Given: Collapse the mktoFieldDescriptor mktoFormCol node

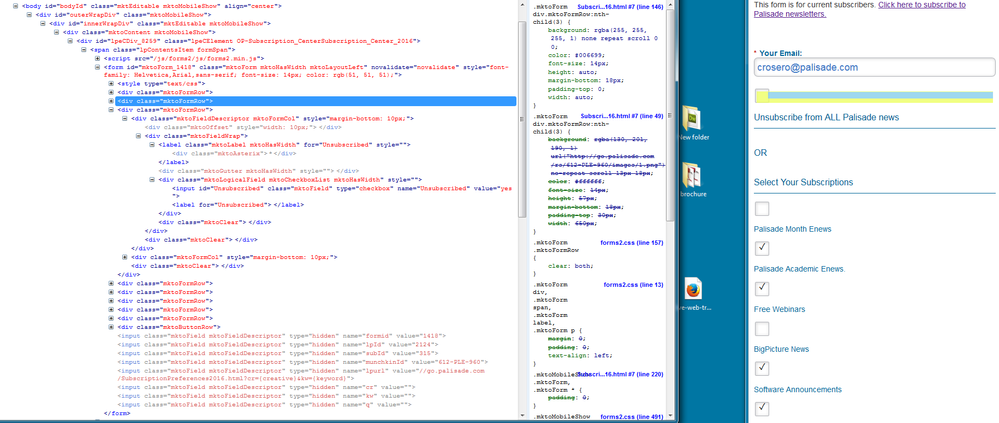Looking at the screenshot, I should click(125, 118).
